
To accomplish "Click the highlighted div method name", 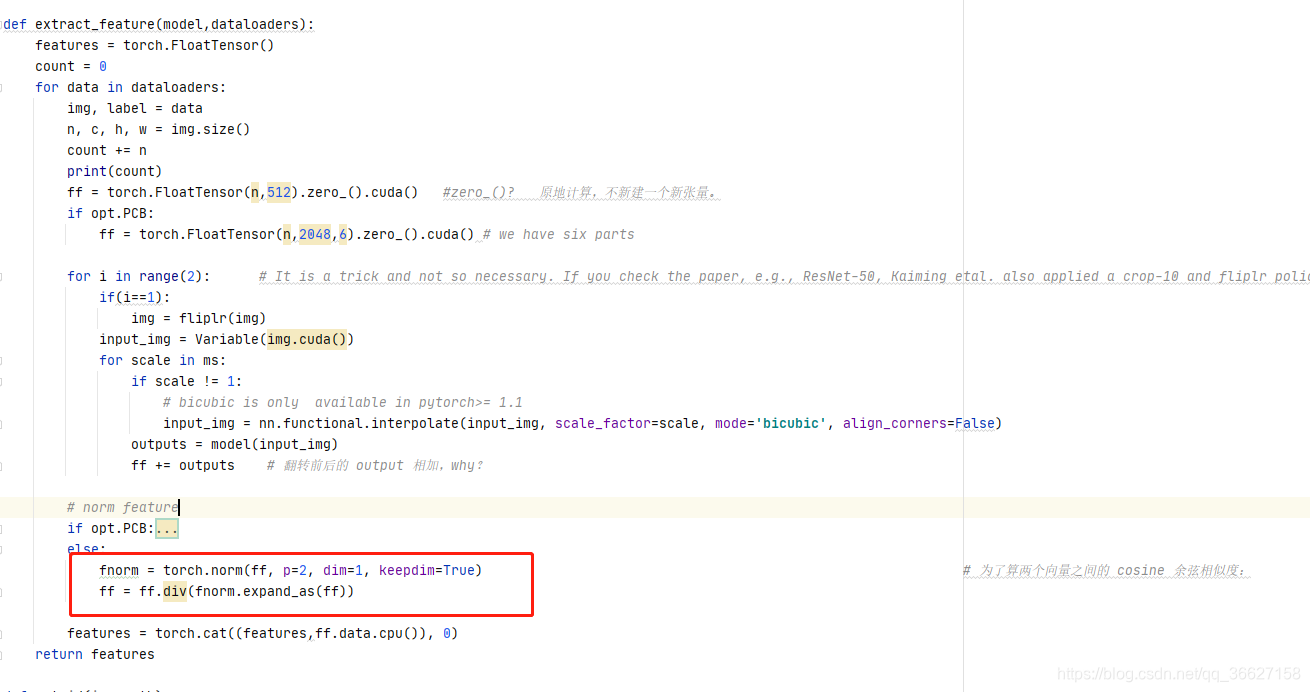I will 174,590.
